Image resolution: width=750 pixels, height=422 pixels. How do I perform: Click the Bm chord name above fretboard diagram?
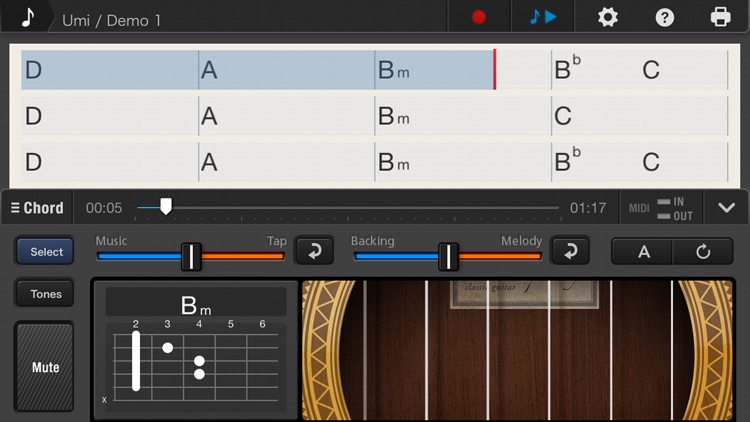click(196, 305)
